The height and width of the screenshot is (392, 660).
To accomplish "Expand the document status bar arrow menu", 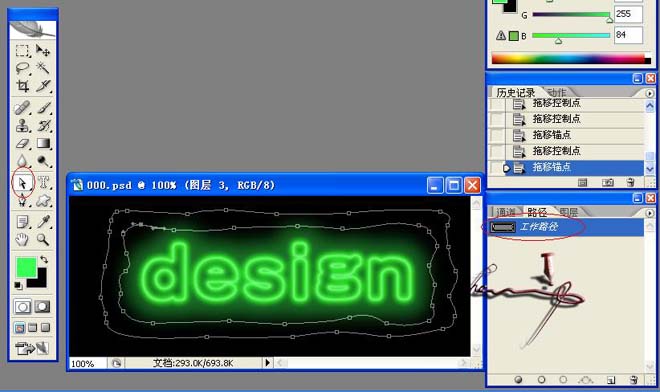I will pos(267,363).
